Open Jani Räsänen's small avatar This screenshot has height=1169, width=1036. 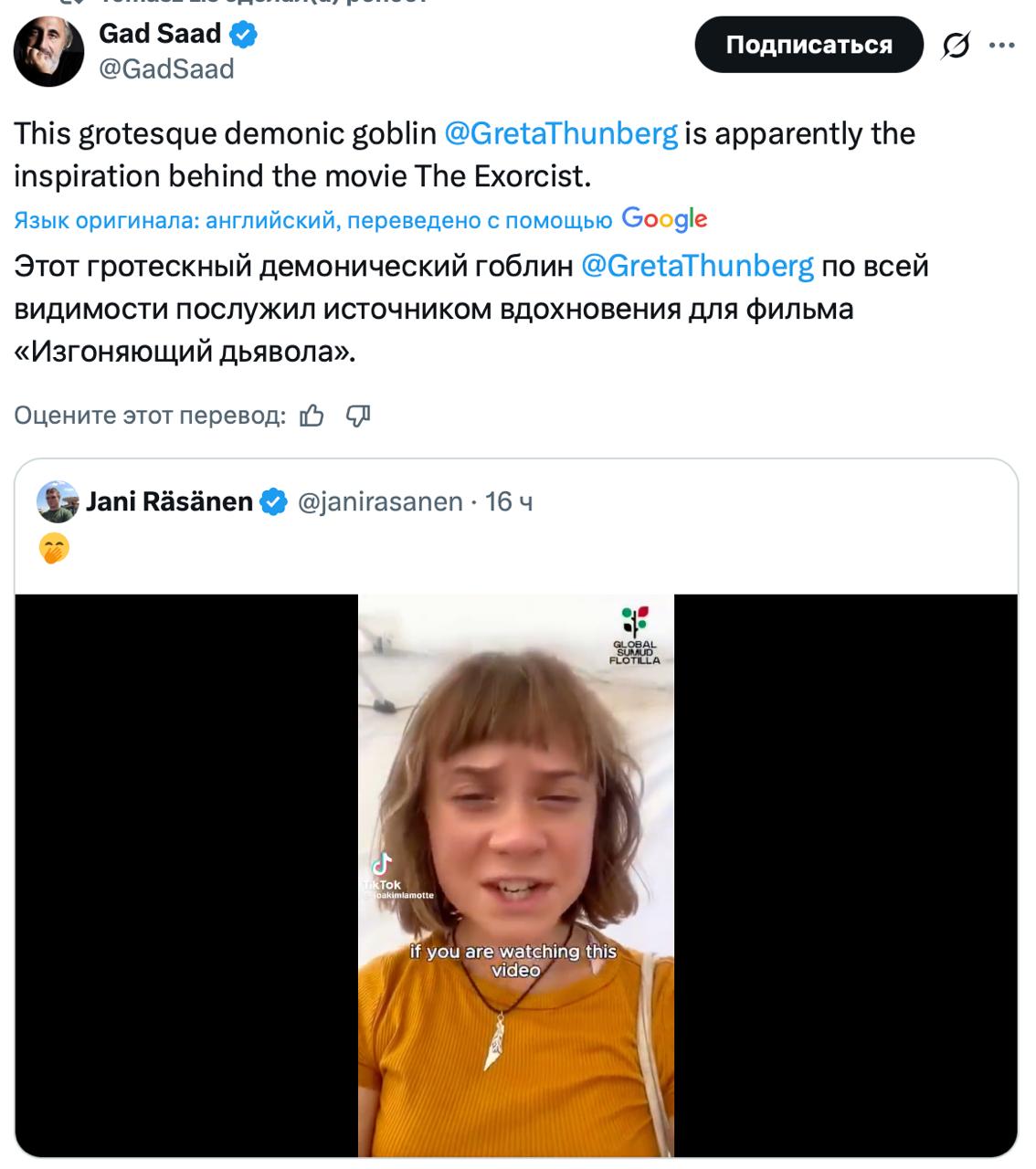[x=57, y=501]
